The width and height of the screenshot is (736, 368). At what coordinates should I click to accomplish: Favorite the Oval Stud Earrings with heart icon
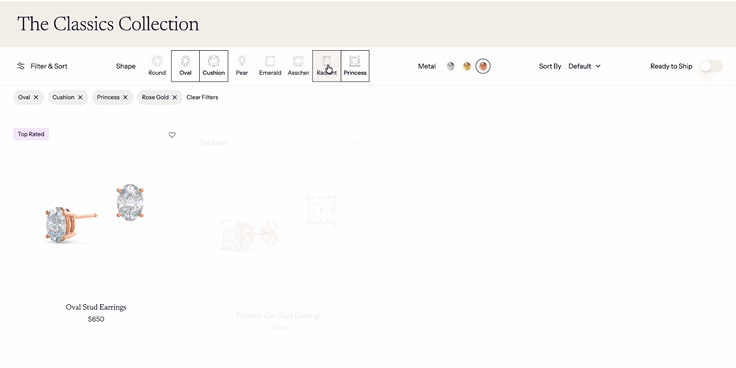(172, 135)
